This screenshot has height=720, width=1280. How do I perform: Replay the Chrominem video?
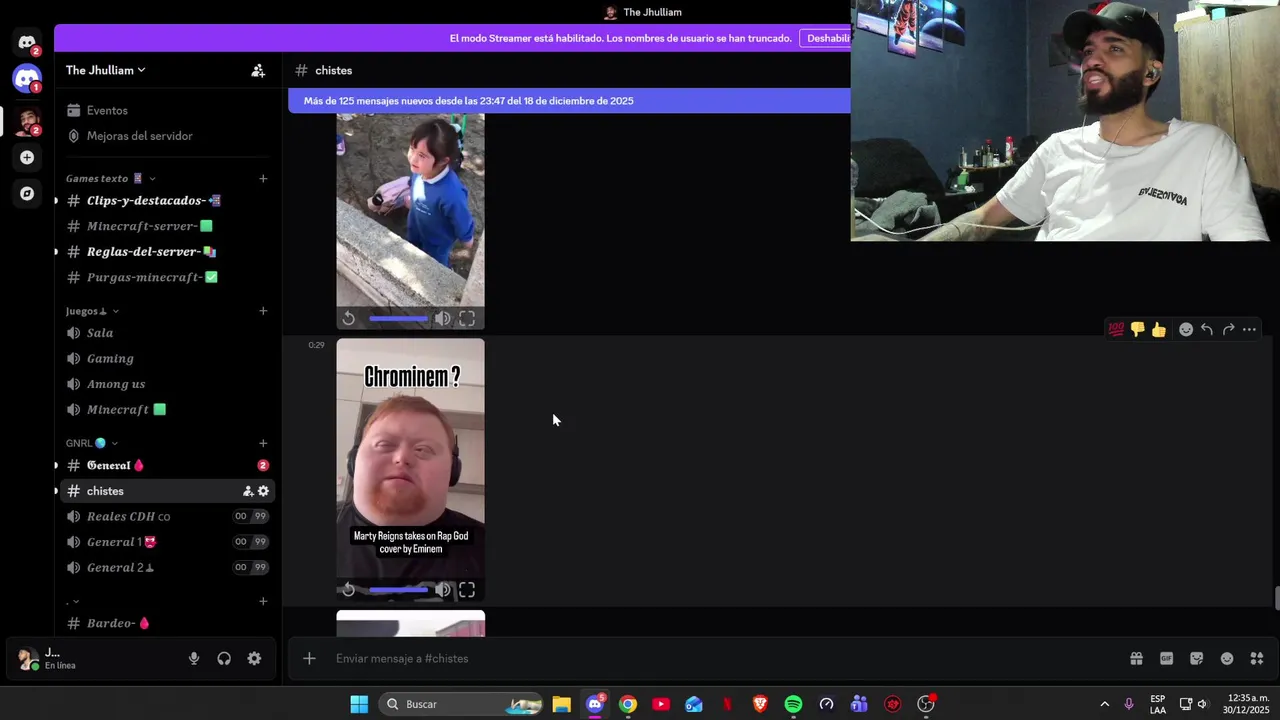(348, 590)
